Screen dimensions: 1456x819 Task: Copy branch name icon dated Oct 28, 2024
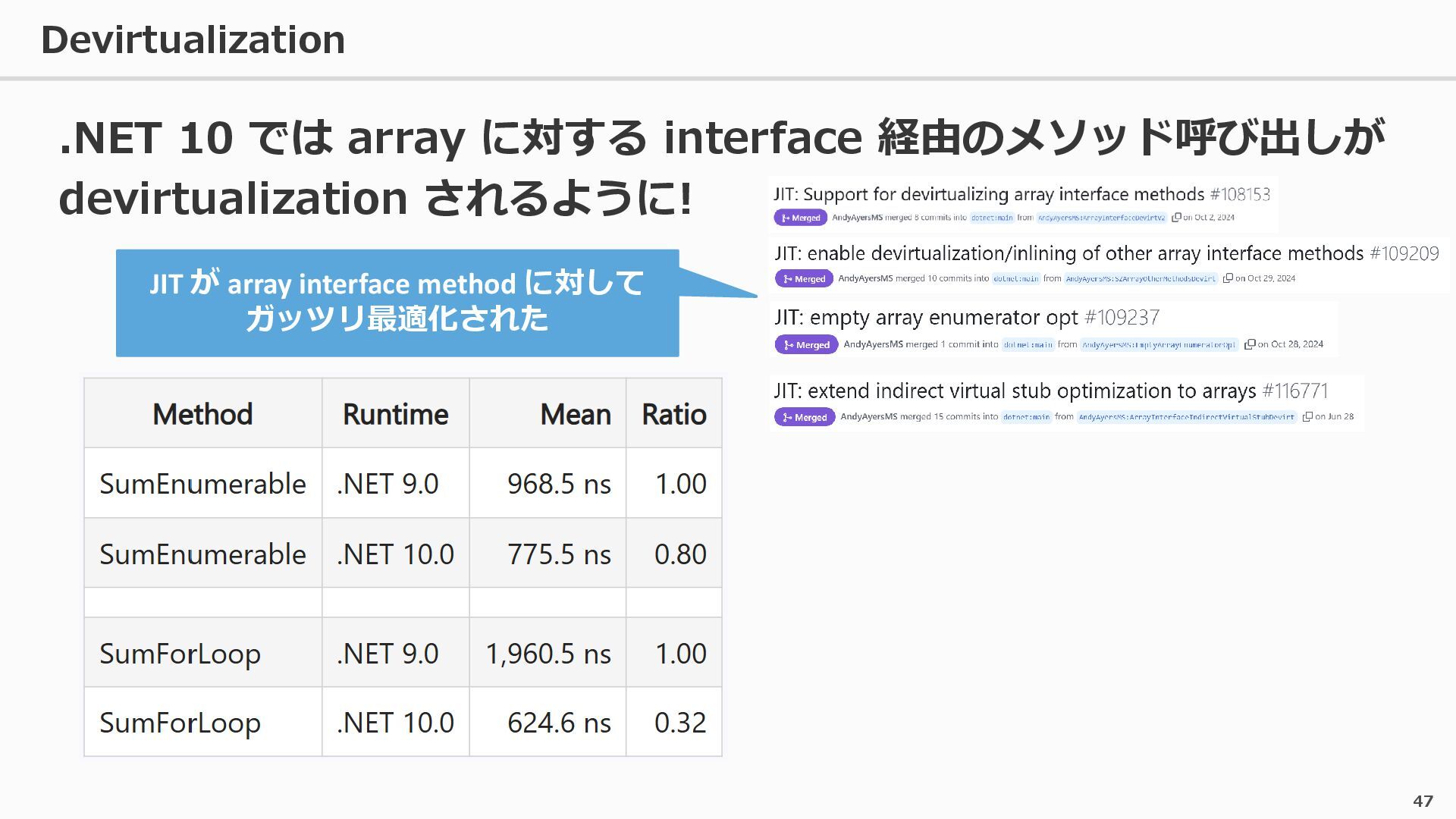click(x=1250, y=344)
